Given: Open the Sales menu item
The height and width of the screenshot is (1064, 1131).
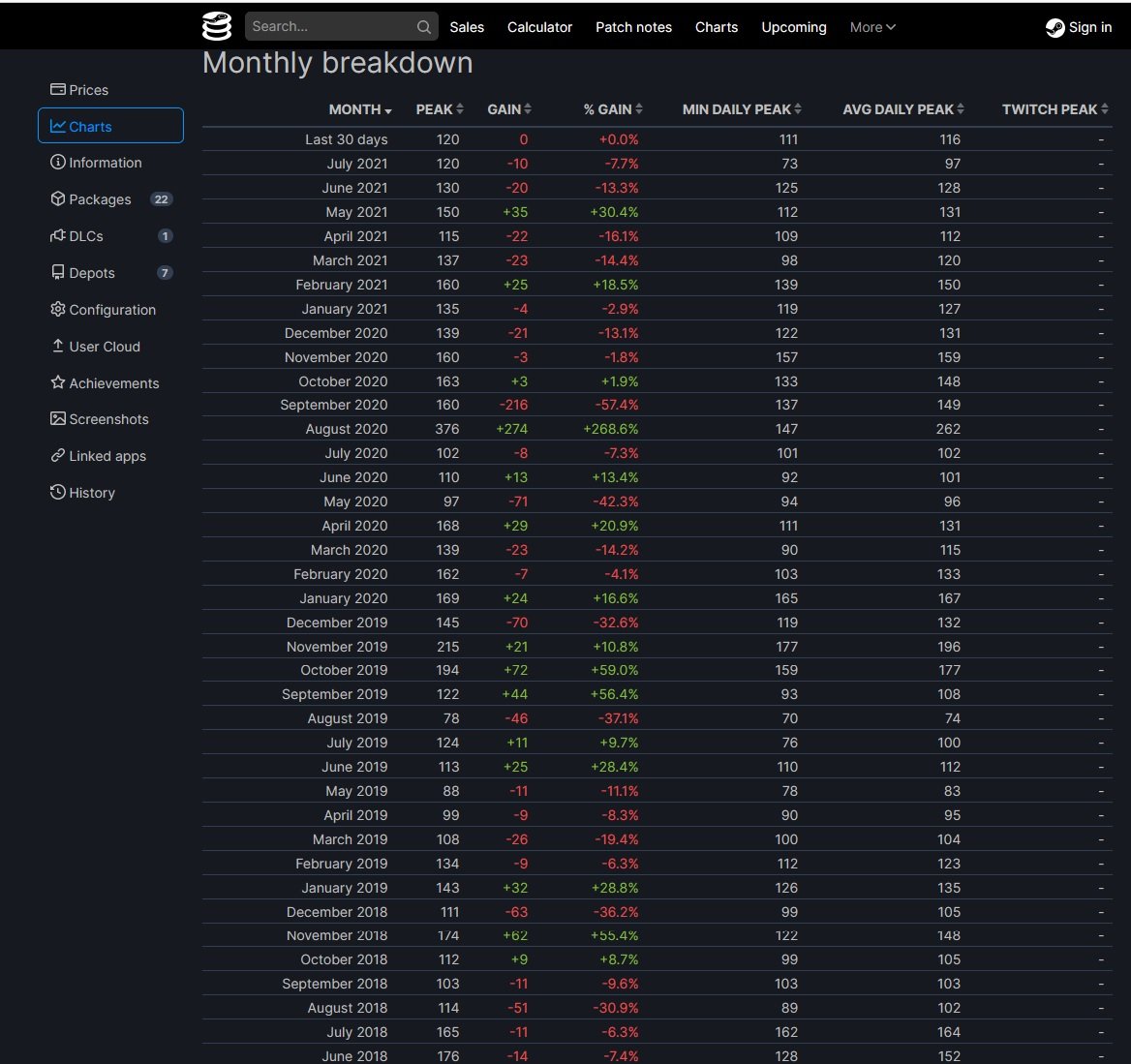Looking at the screenshot, I should [467, 27].
